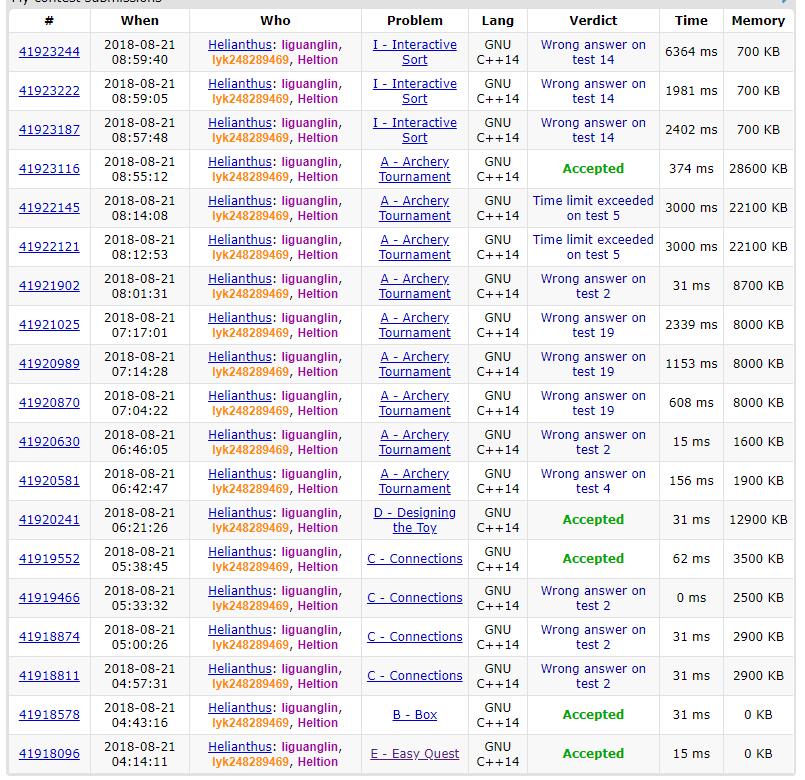
Task: Click the Problem column header
Action: 414,20
